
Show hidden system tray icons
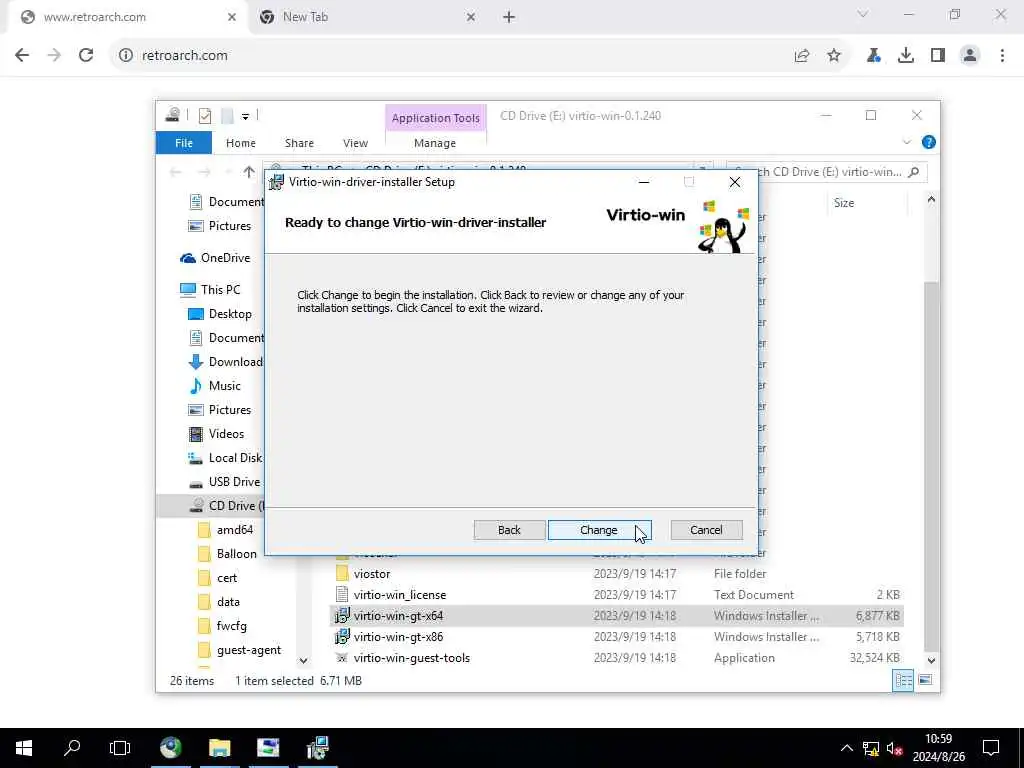(x=846, y=748)
